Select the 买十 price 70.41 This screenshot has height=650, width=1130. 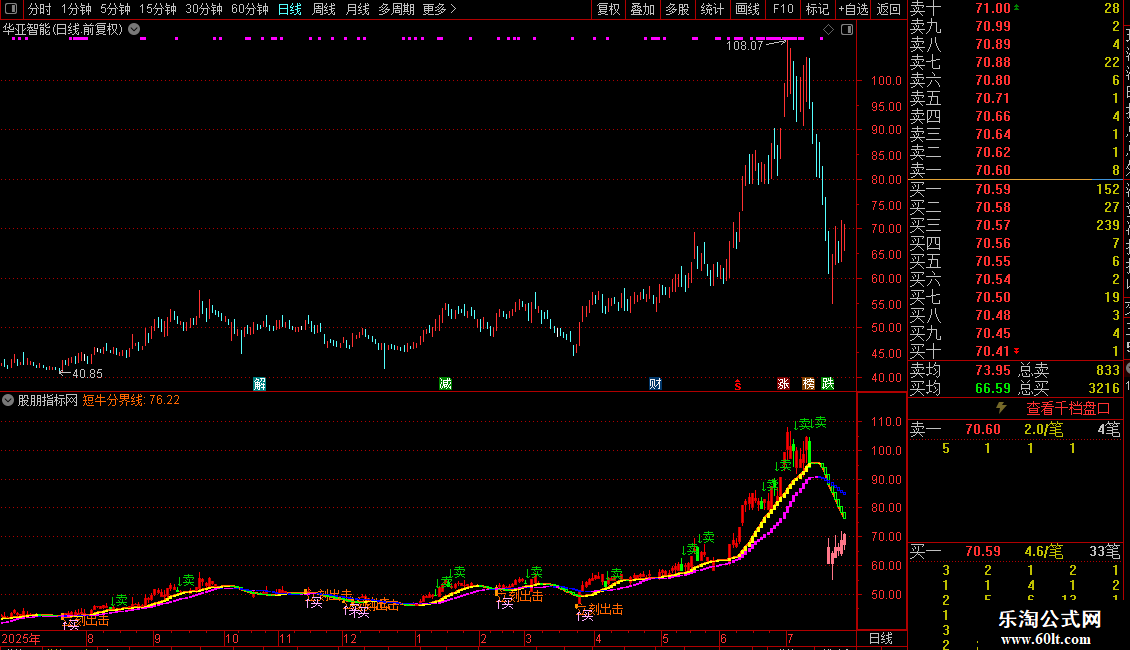[992, 351]
